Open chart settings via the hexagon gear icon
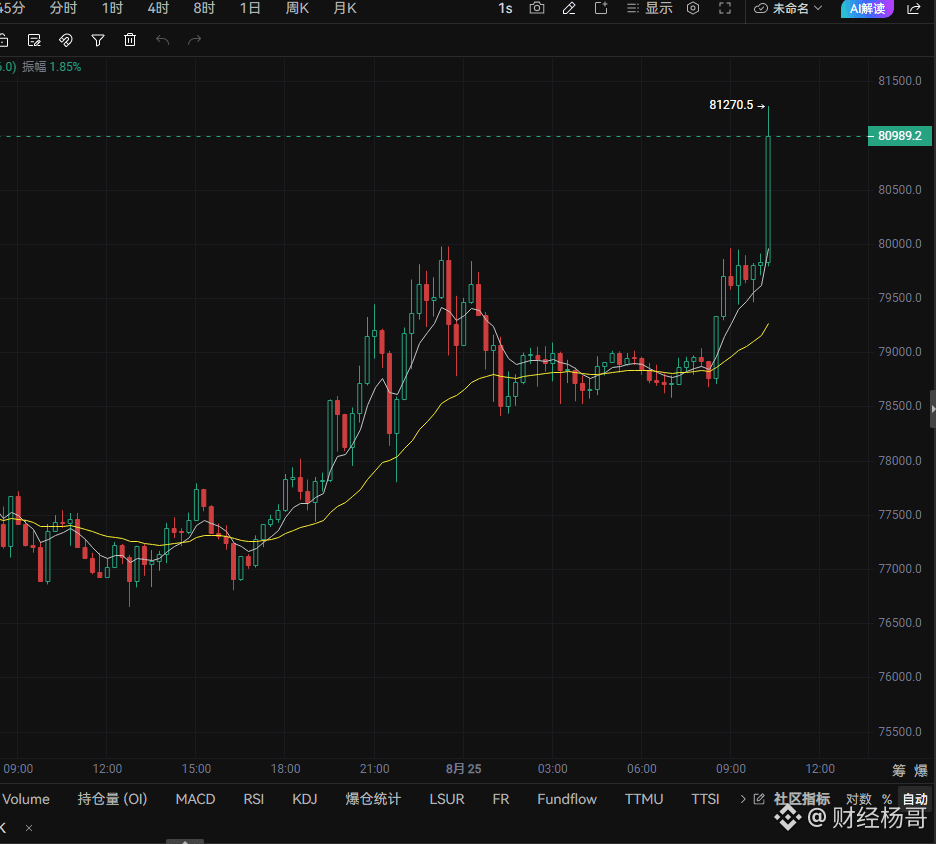The width and height of the screenshot is (936, 844). pyautogui.click(x=693, y=8)
